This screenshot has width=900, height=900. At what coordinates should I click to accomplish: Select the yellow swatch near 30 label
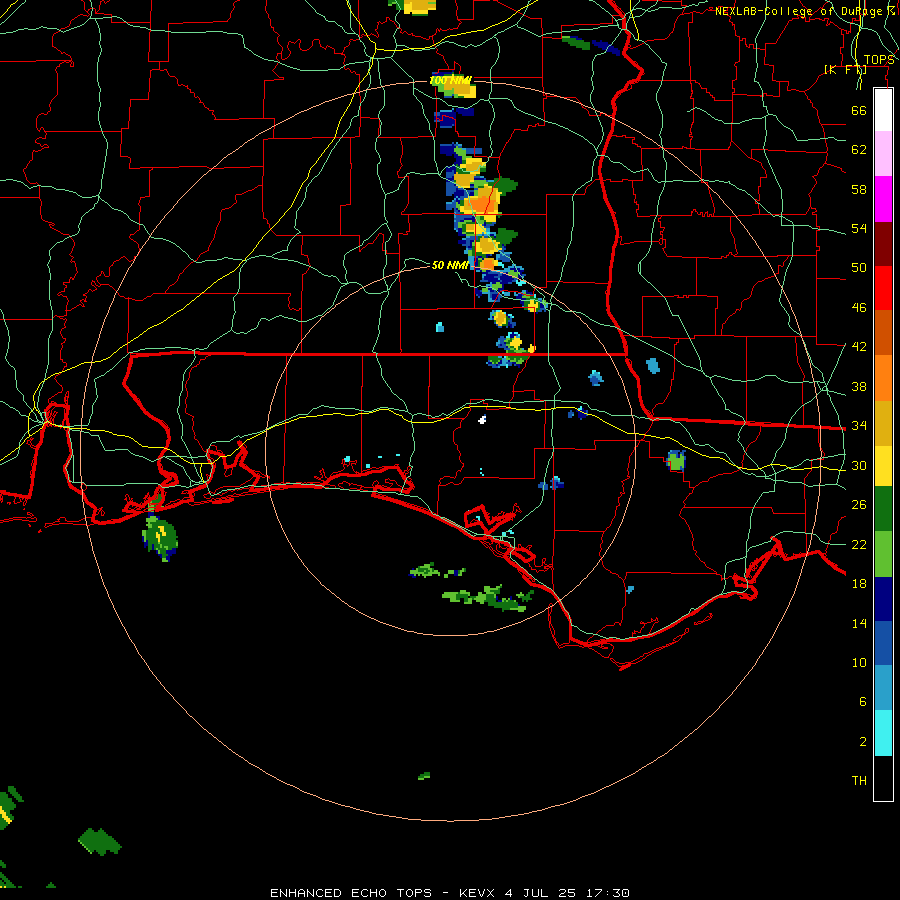click(x=883, y=466)
